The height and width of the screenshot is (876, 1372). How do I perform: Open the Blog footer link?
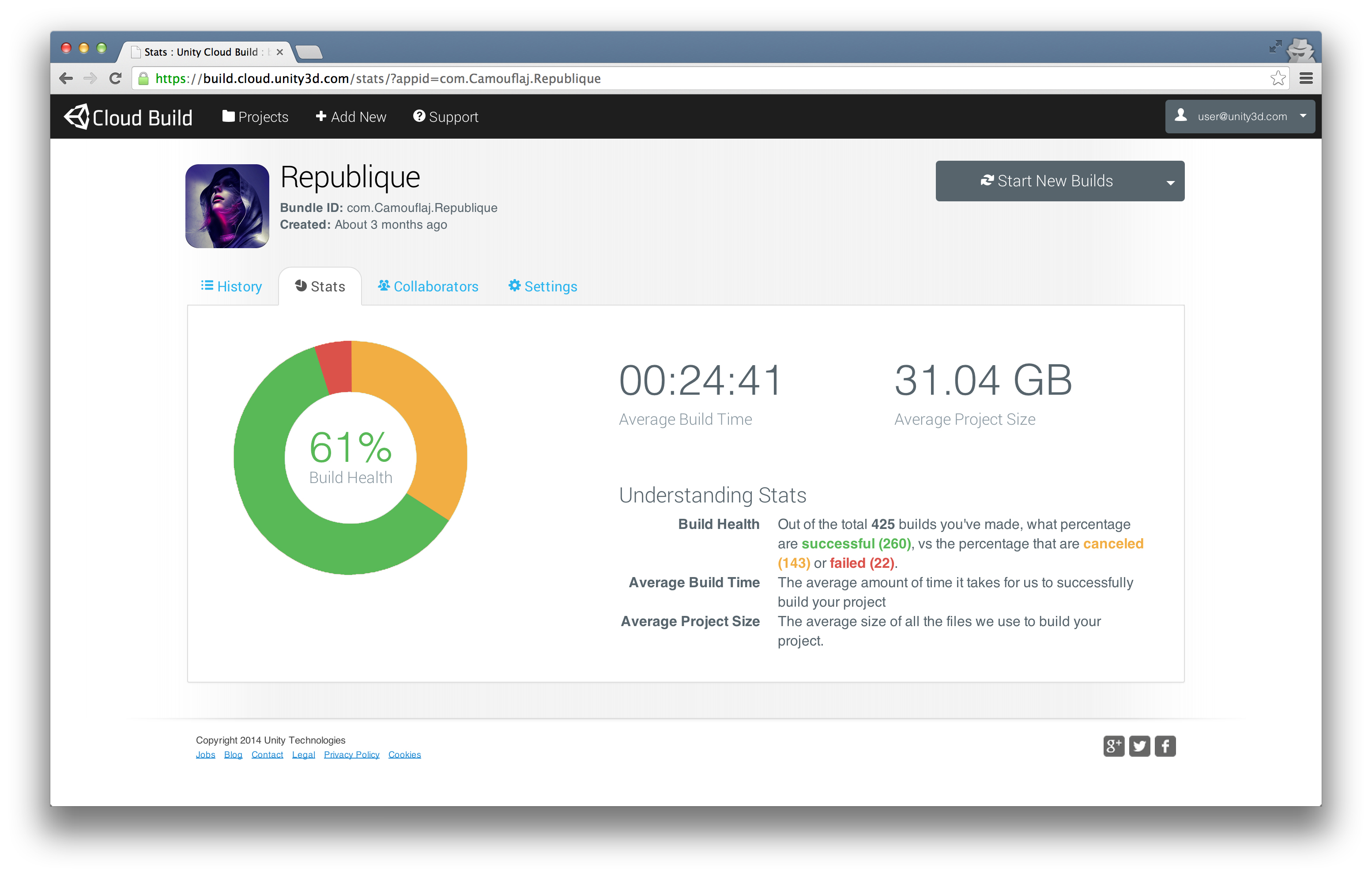click(233, 755)
